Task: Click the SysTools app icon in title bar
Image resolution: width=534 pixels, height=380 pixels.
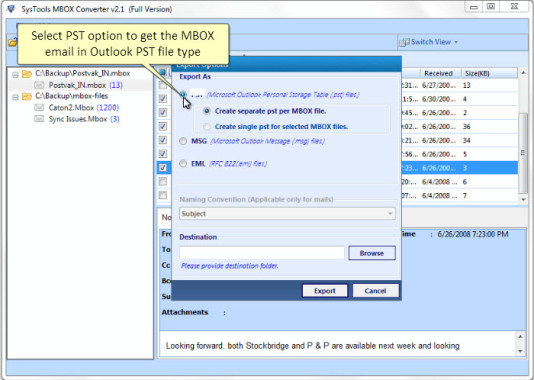Action: click(x=11, y=9)
